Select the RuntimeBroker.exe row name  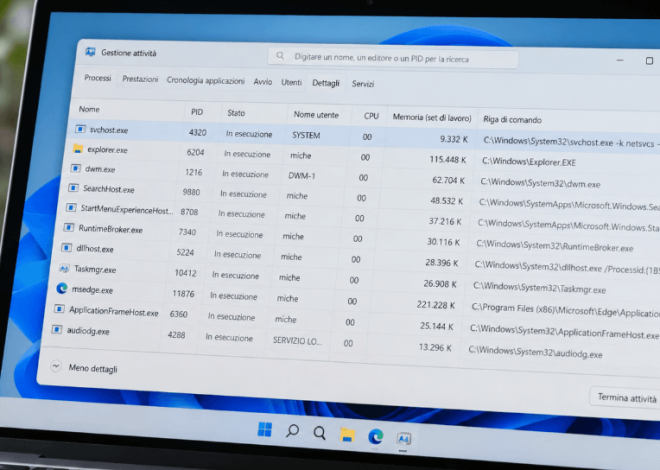[x=111, y=229]
